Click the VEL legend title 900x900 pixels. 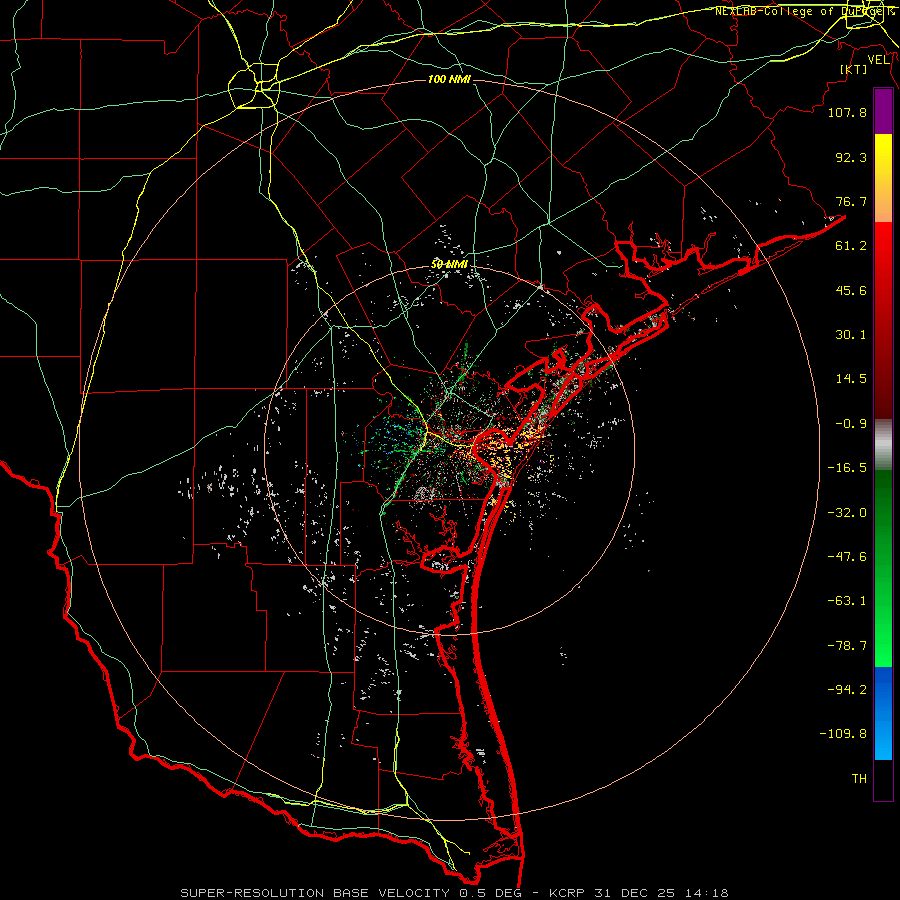(878, 60)
